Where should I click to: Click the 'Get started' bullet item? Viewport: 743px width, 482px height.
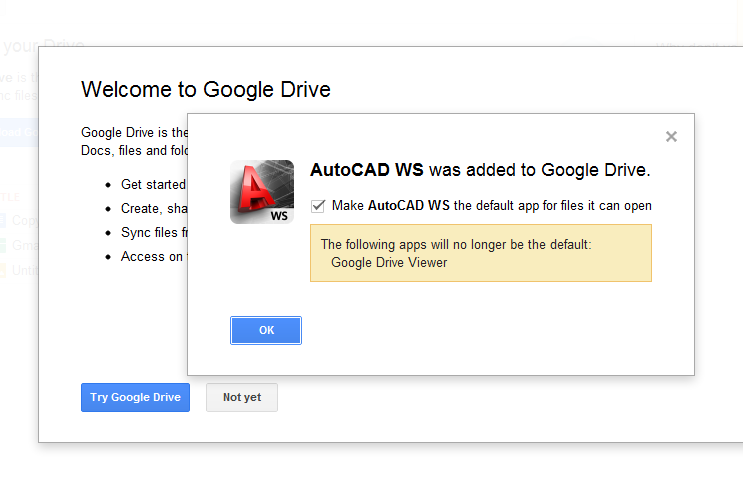click(x=153, y=184)
